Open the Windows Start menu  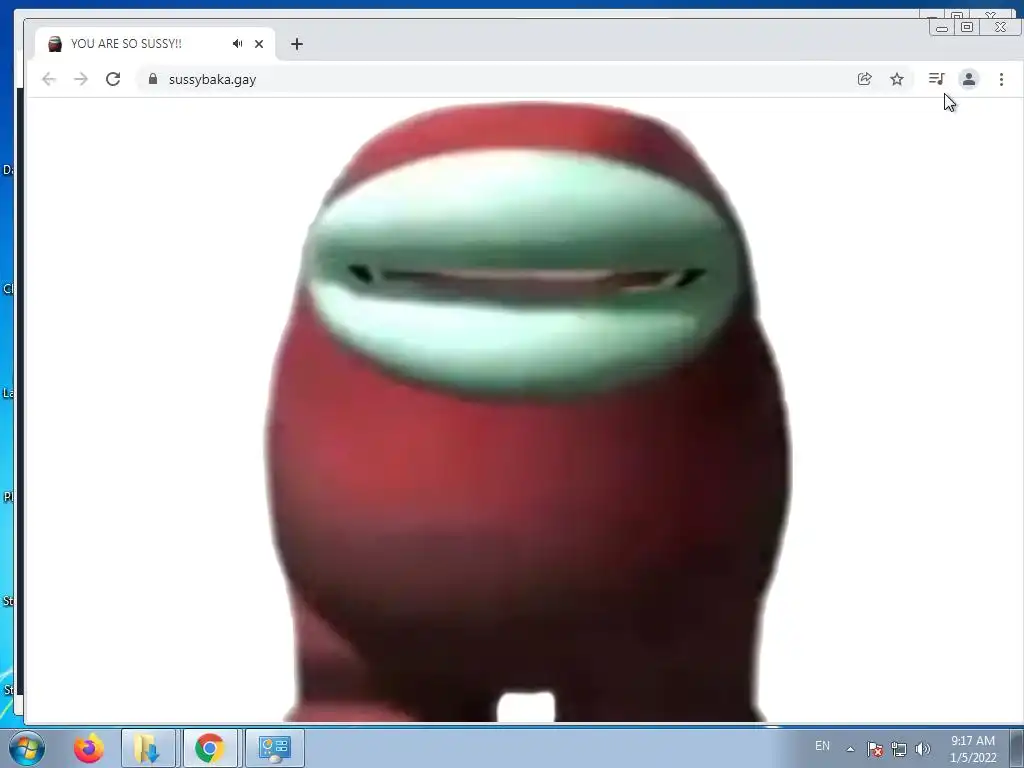tap(27, 748)
